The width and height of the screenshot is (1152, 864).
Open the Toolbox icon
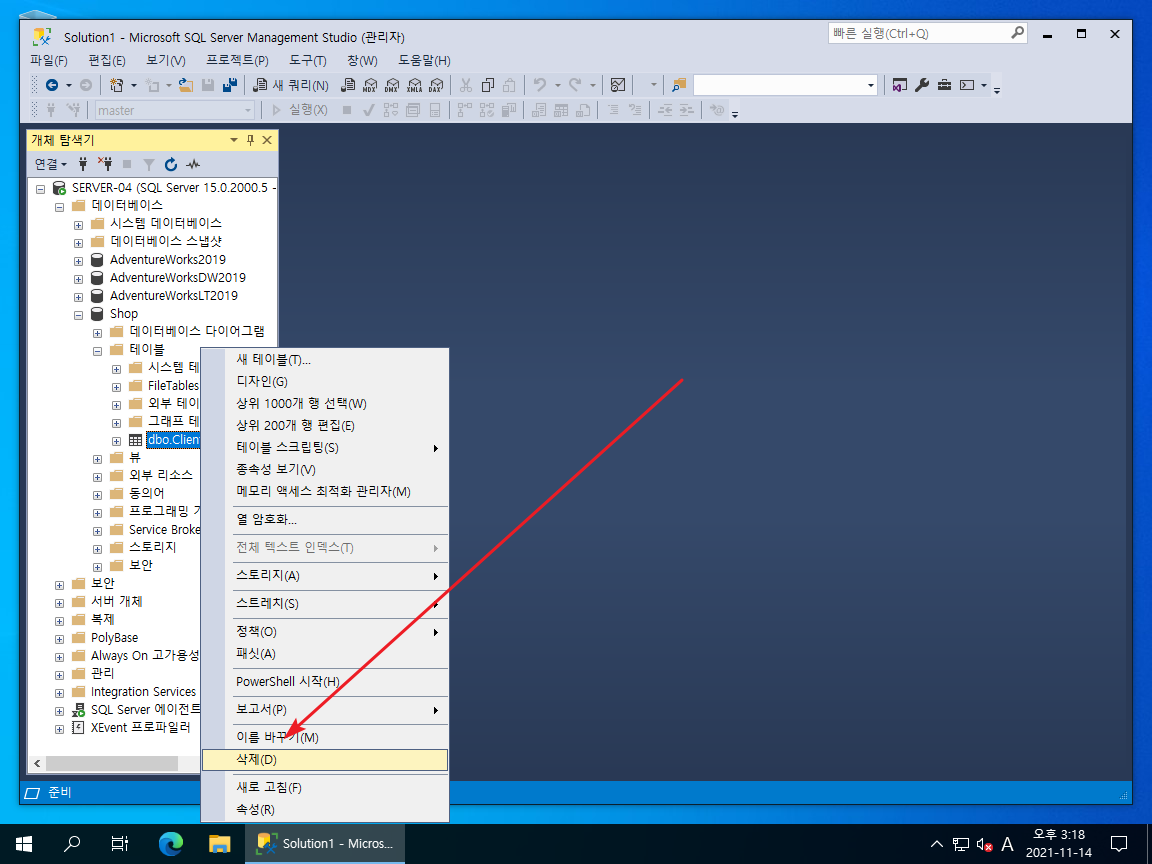coord(945,85)
